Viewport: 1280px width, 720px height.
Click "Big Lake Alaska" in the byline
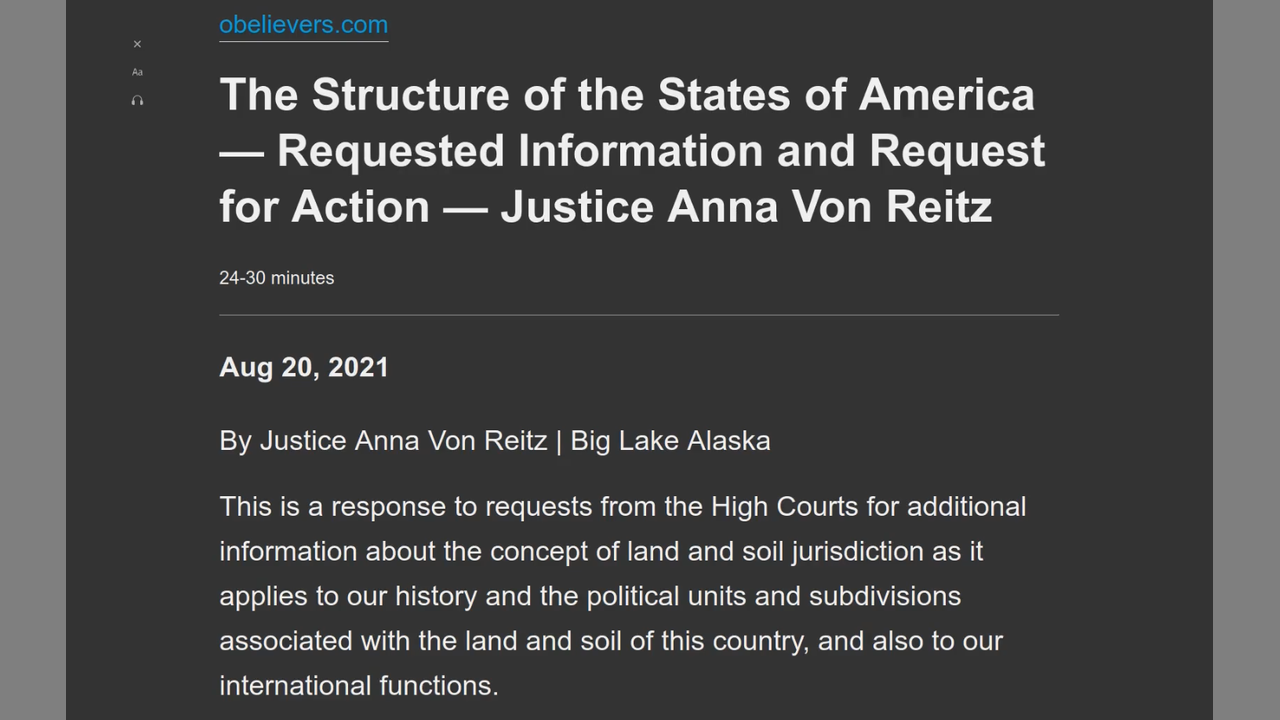tap(670, 441)
